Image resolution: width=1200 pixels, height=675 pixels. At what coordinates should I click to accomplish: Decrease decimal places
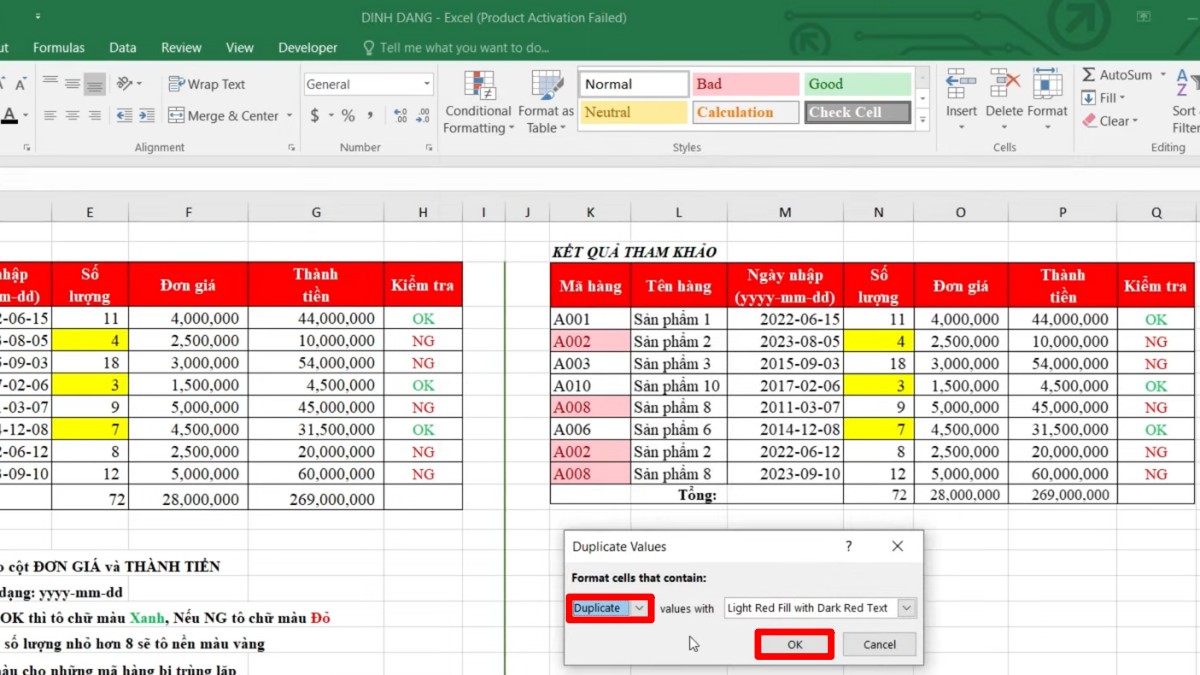click(424, 116)
